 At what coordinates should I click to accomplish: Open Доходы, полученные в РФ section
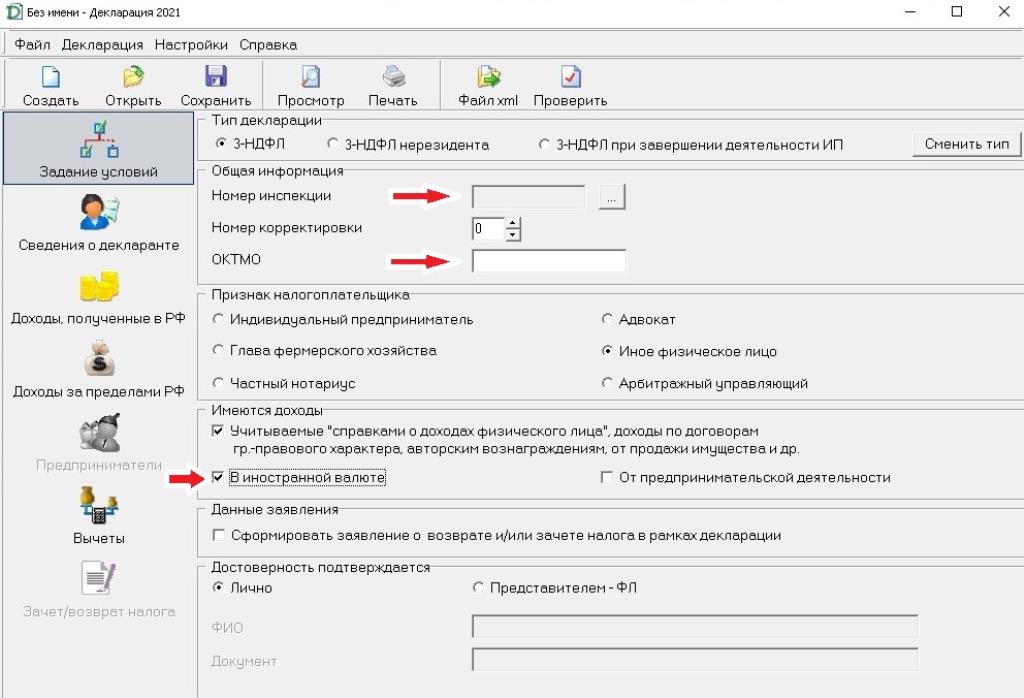click(x=99, y=297)
